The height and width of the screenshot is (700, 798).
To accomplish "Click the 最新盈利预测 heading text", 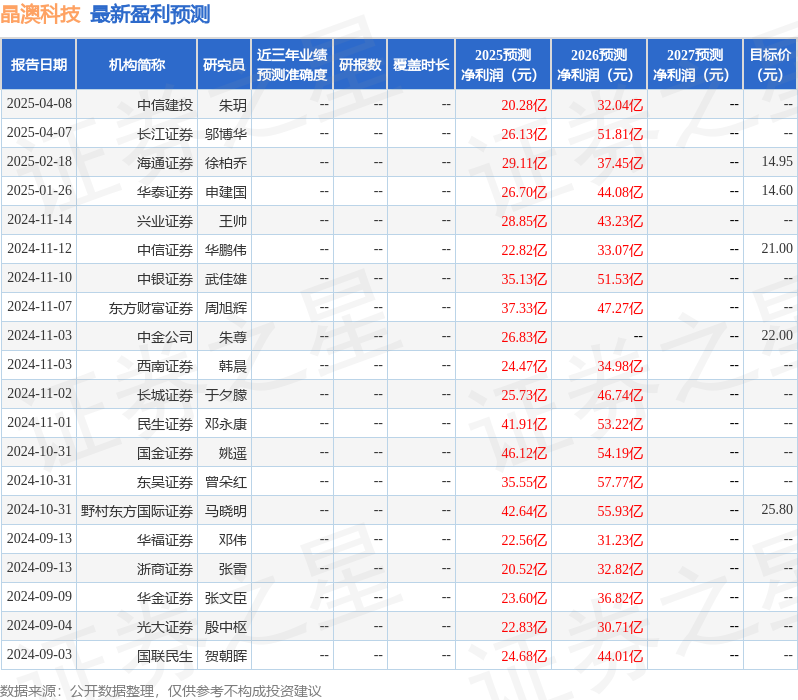I will coord(150,15).
